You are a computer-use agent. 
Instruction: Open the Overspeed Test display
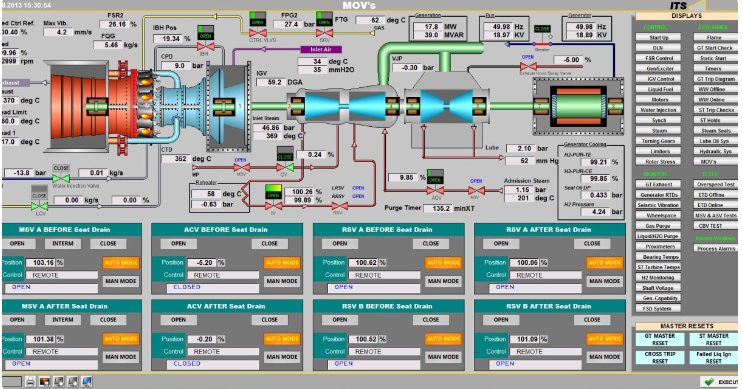click(715, 185)
